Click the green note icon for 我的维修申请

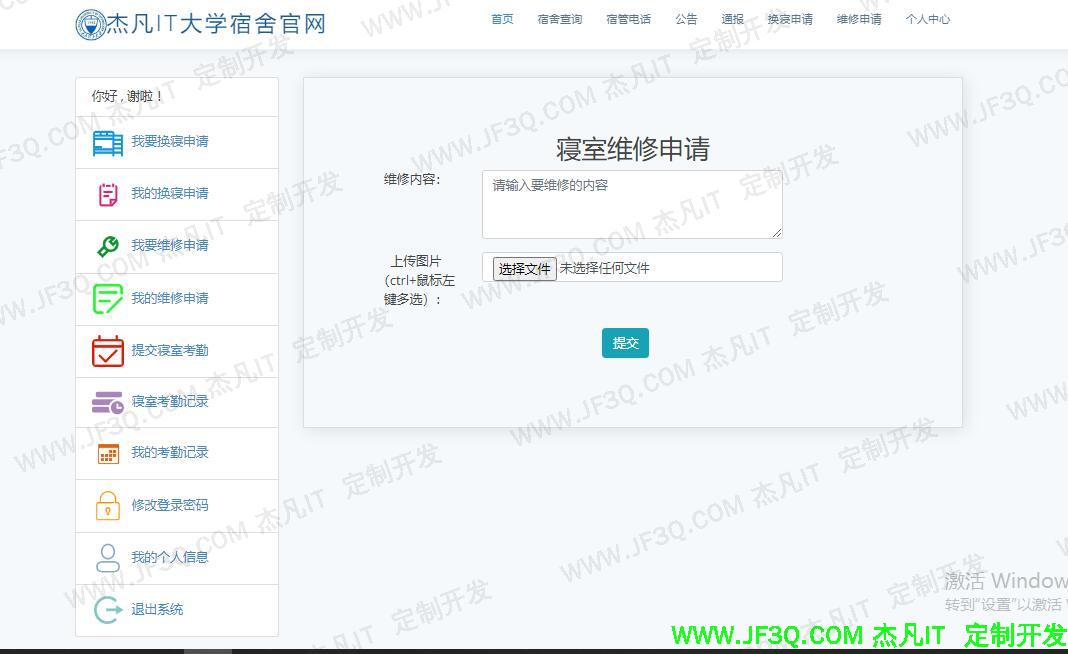108,299
